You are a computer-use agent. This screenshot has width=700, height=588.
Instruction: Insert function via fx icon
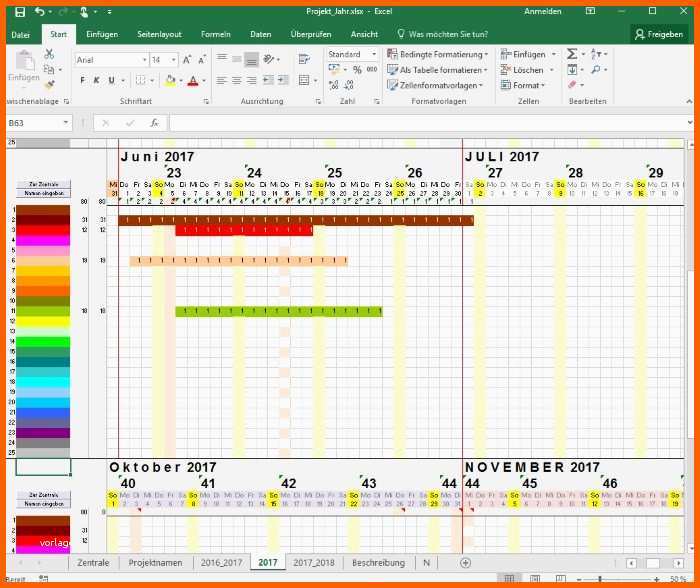[x=154, y=123]
